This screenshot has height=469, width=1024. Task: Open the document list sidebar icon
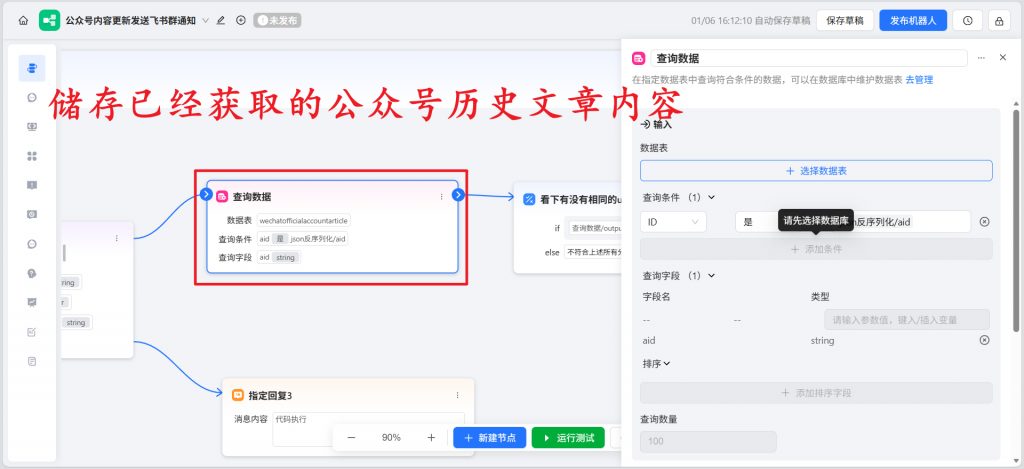click(32, 361)
